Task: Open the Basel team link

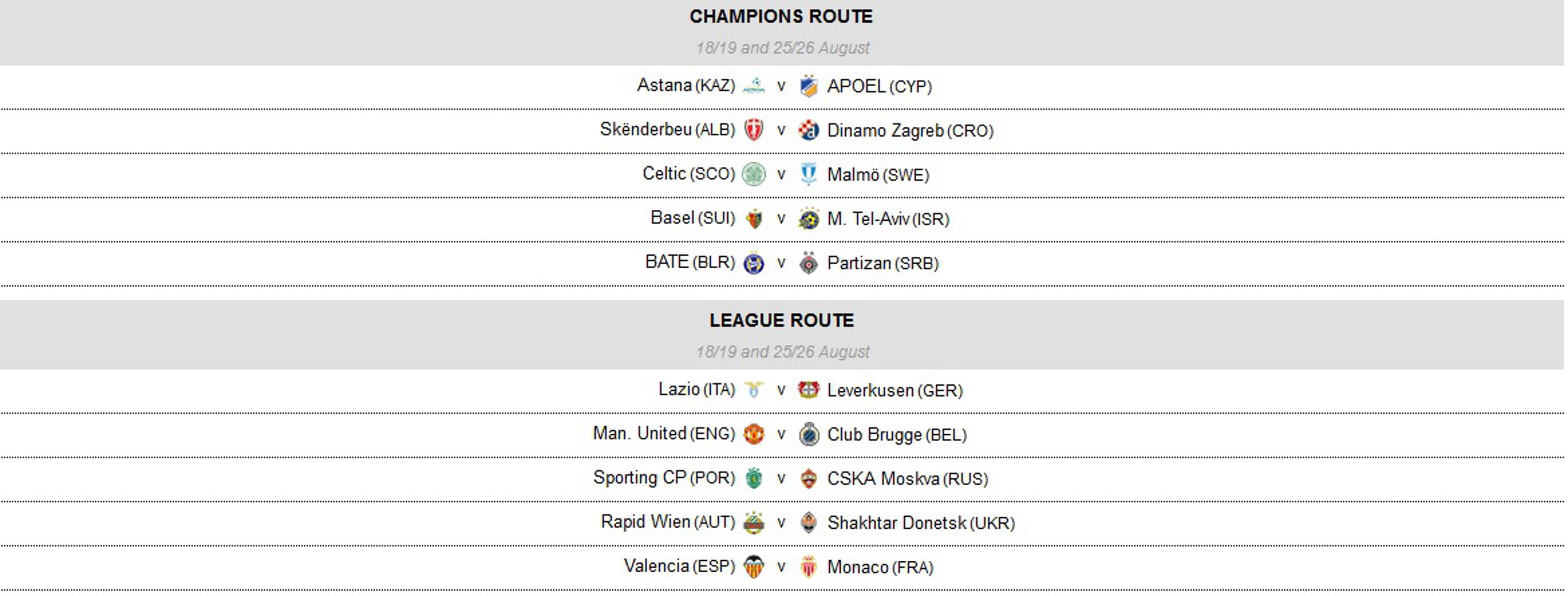Action: (673, 218)
